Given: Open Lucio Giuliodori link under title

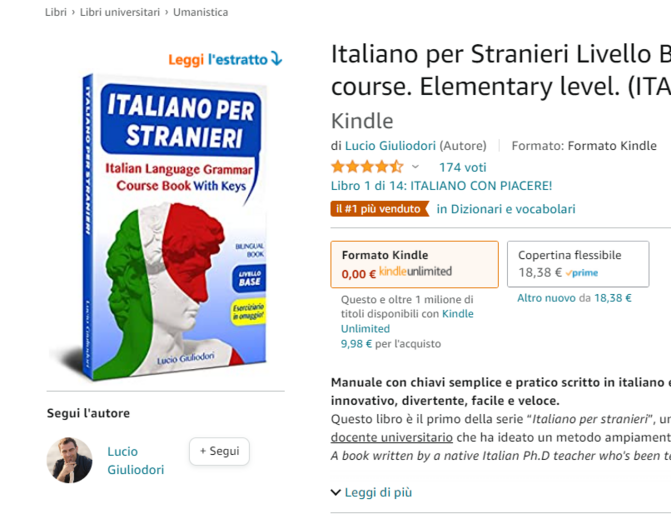Looking at the screenshot, I should tap(390, 146).
